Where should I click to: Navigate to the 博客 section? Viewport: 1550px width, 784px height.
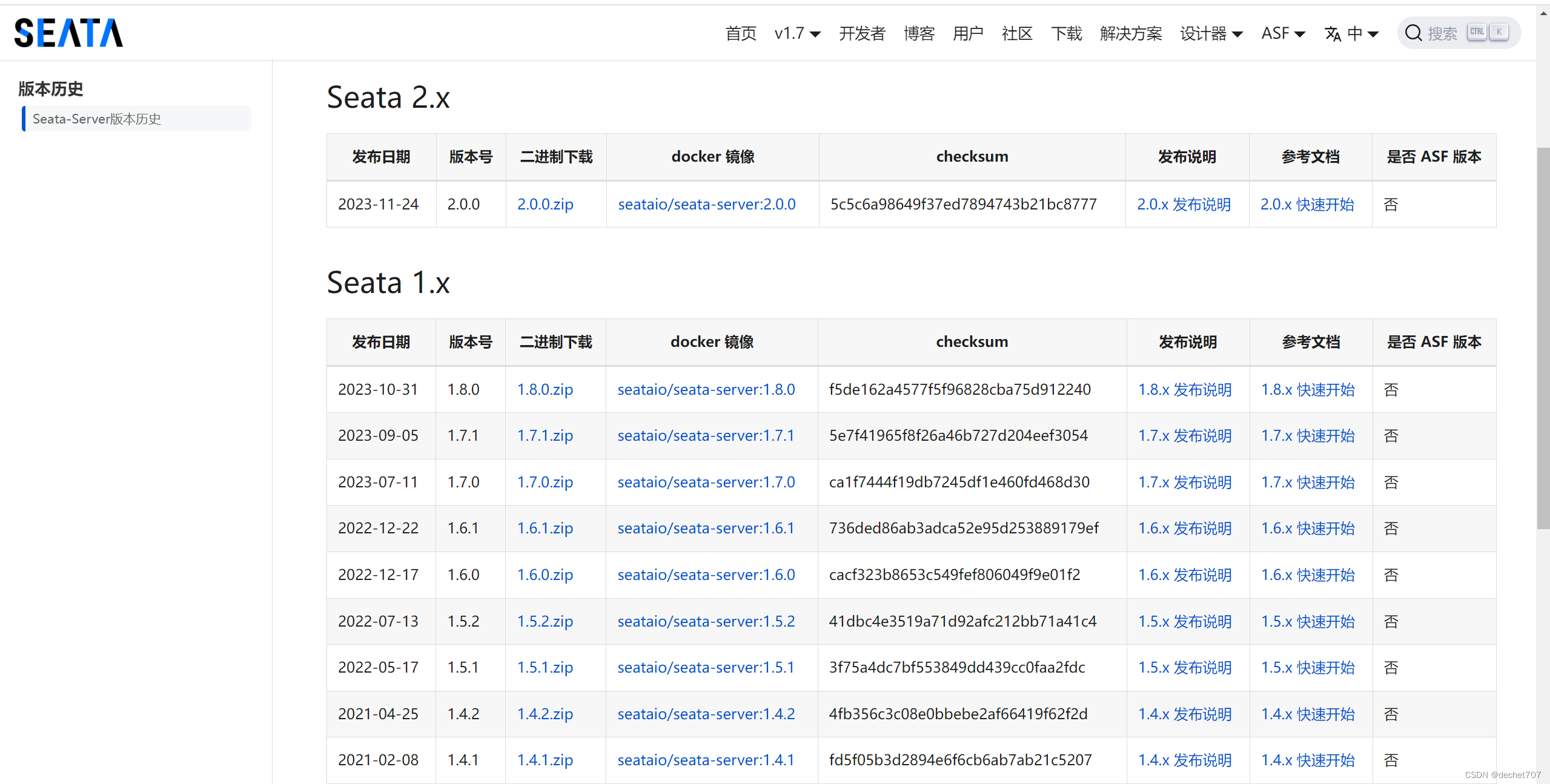(918, 33)
